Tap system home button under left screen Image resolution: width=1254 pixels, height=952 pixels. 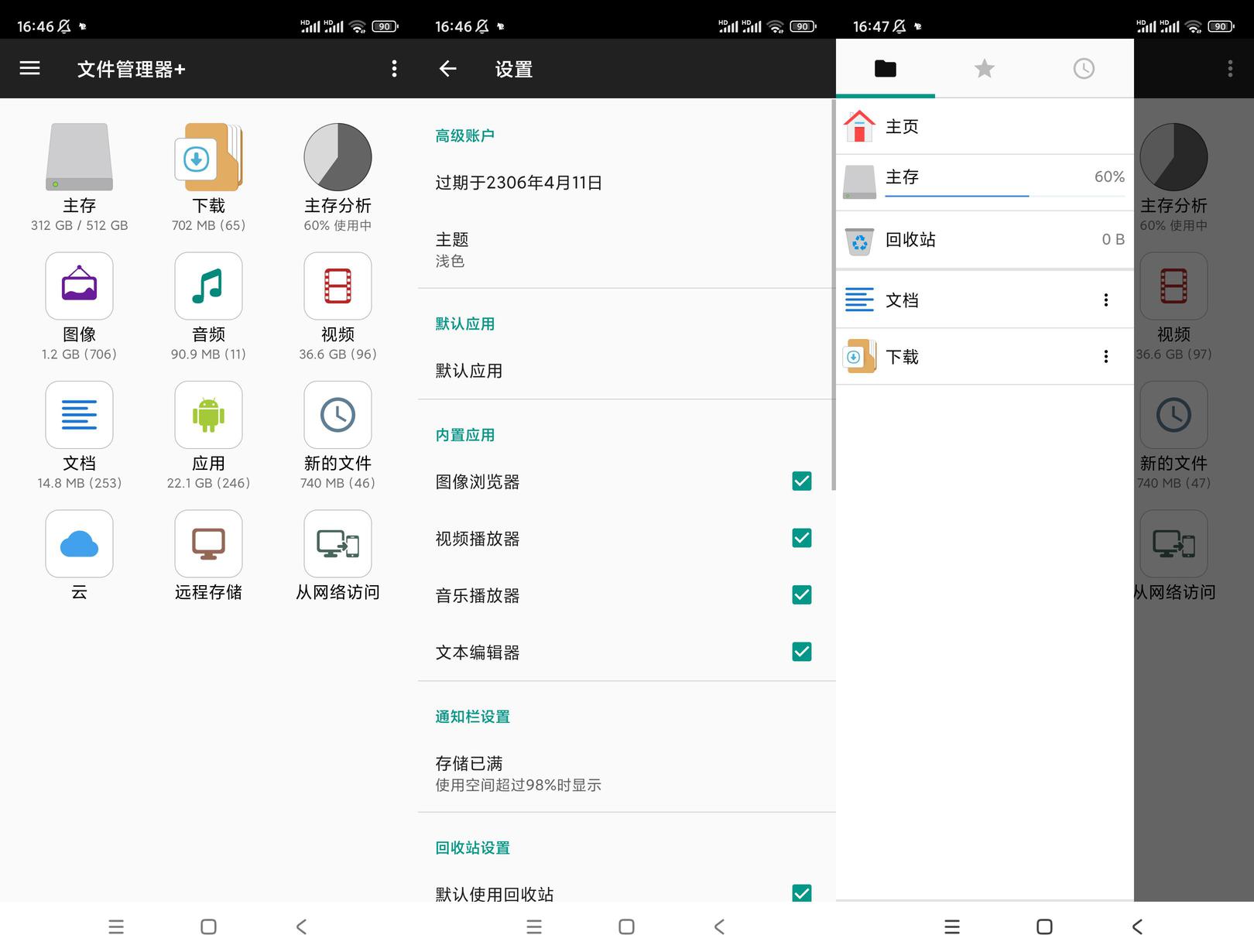208,926
